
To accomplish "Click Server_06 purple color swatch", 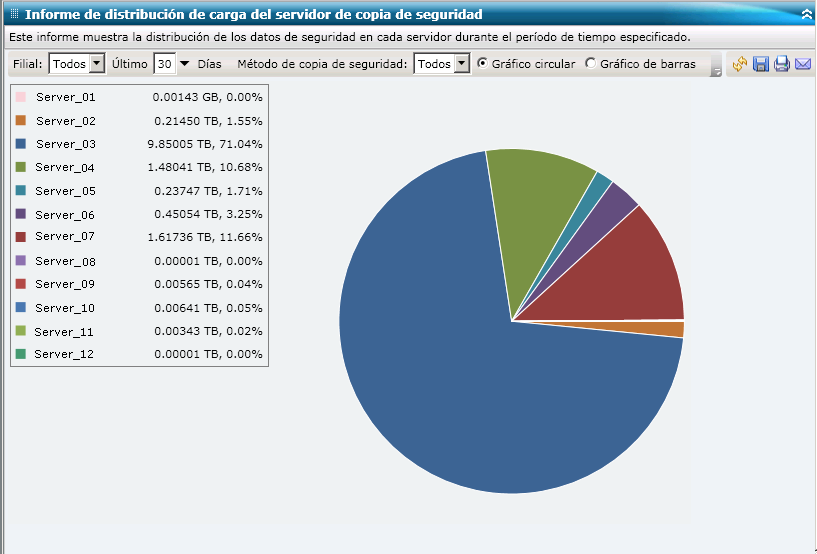I will point(21,214).
